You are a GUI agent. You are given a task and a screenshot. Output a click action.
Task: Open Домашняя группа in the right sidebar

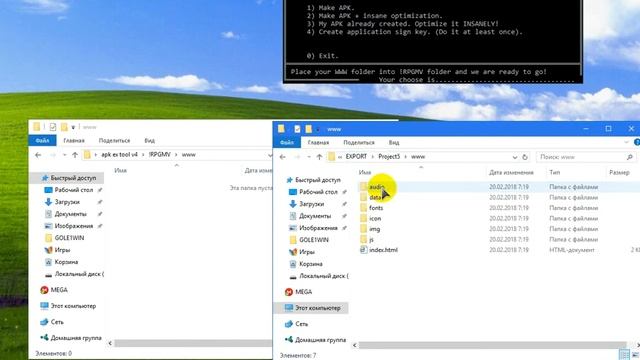click(x=316, y=340)
